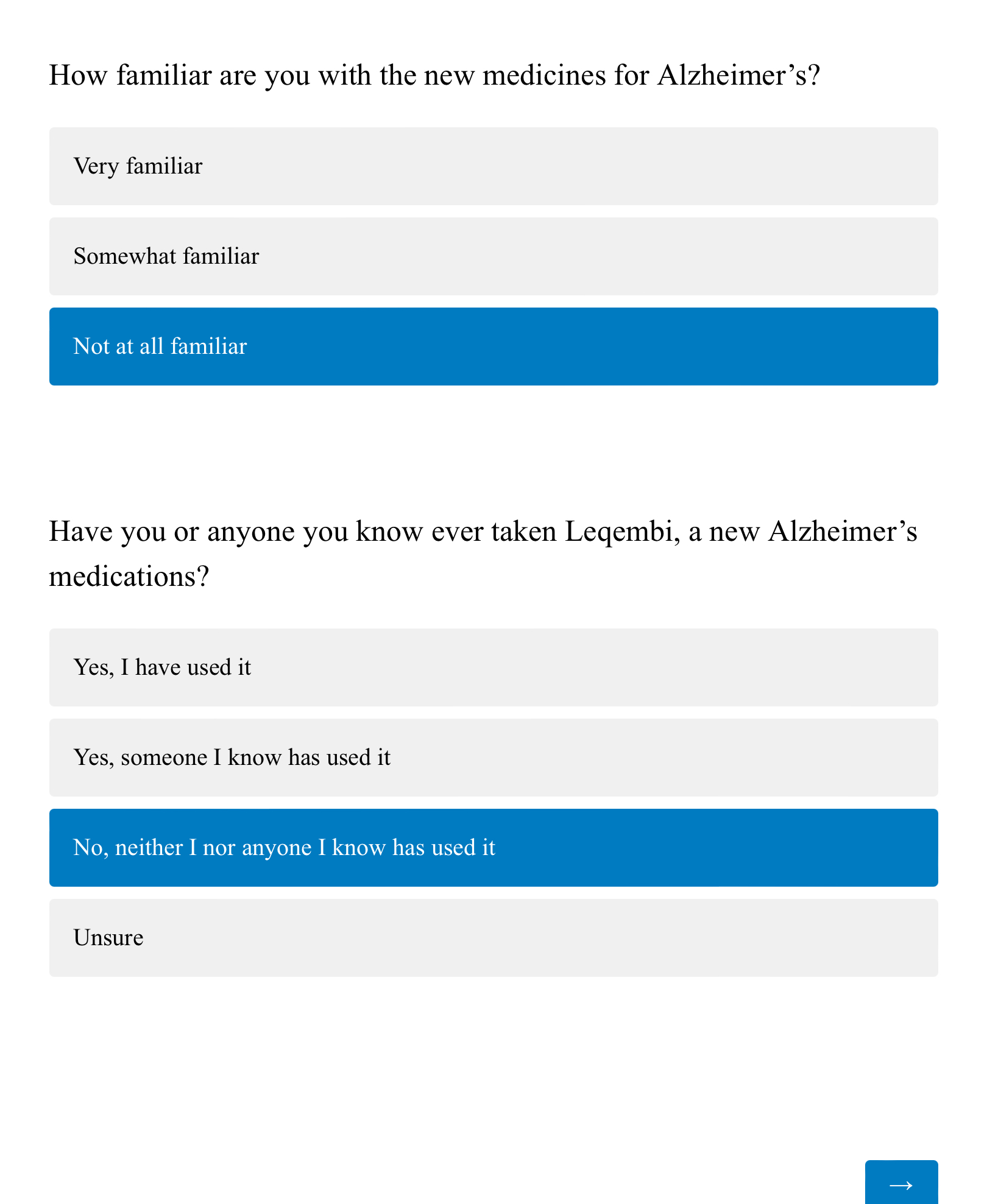Mark familiarity as "Very familiar"
The image size is (987, 1204).
[x=493, y=166]
